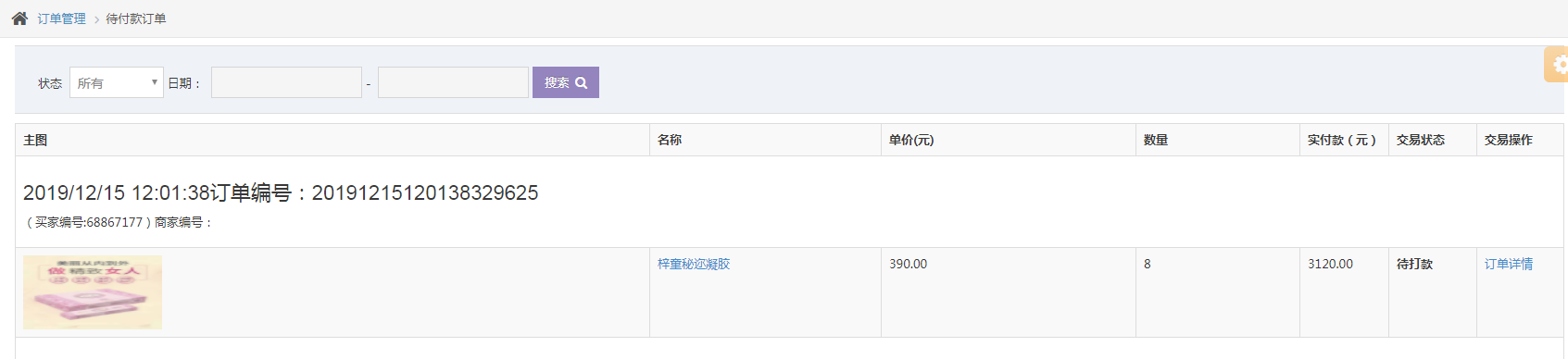The width and height of the screenshot is (1568, 359).
Task: Open the 梓童秘迩凝胶 product link
Action: tap(694, 264)
